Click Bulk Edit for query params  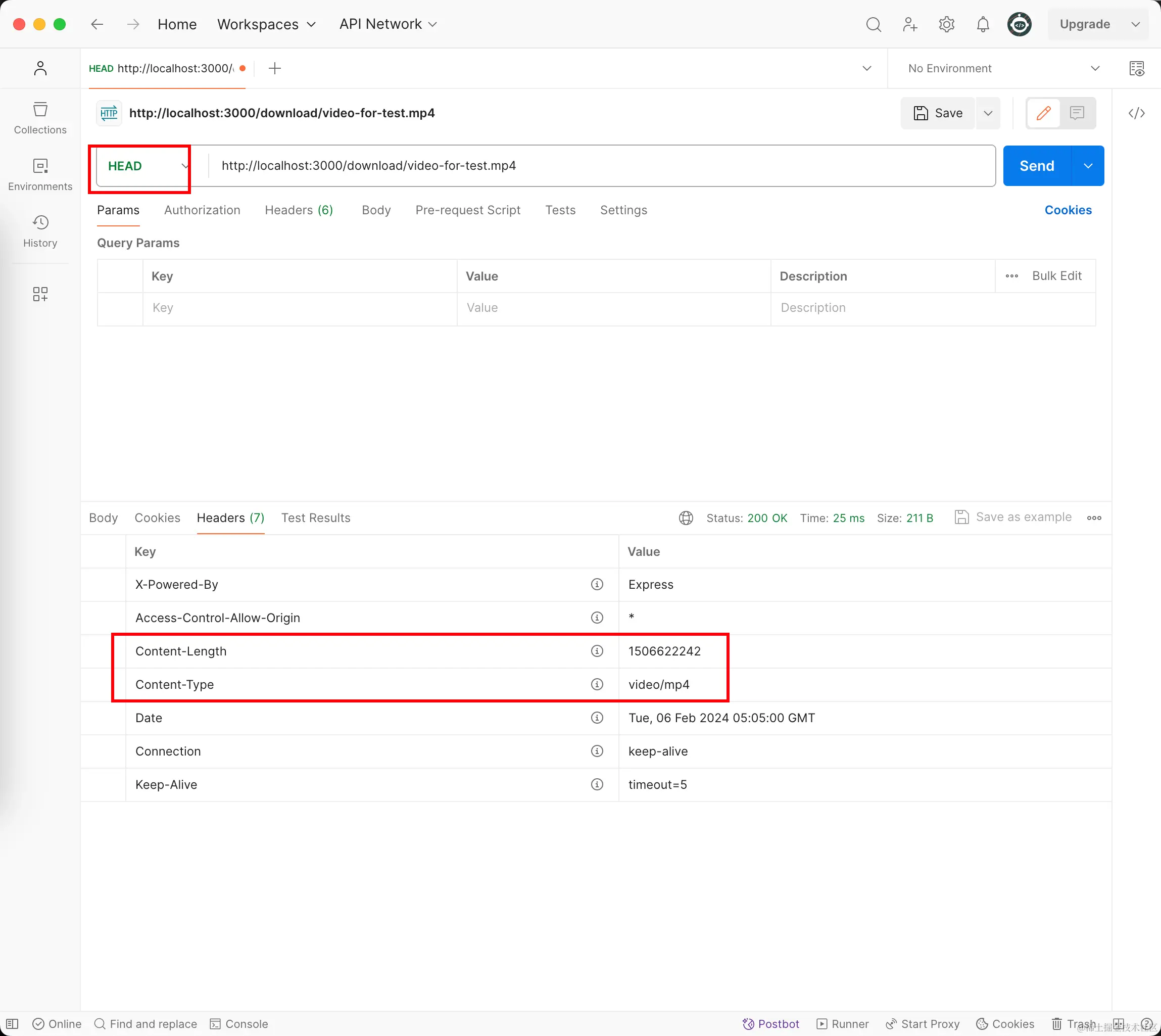click(x=1057, y=276)
